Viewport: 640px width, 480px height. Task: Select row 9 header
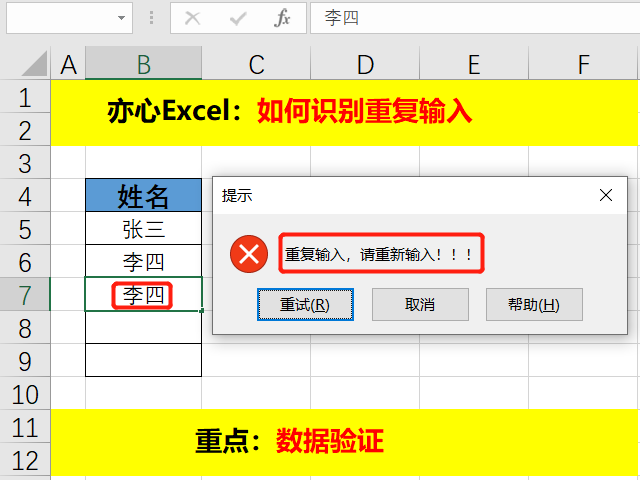(25, 360)
